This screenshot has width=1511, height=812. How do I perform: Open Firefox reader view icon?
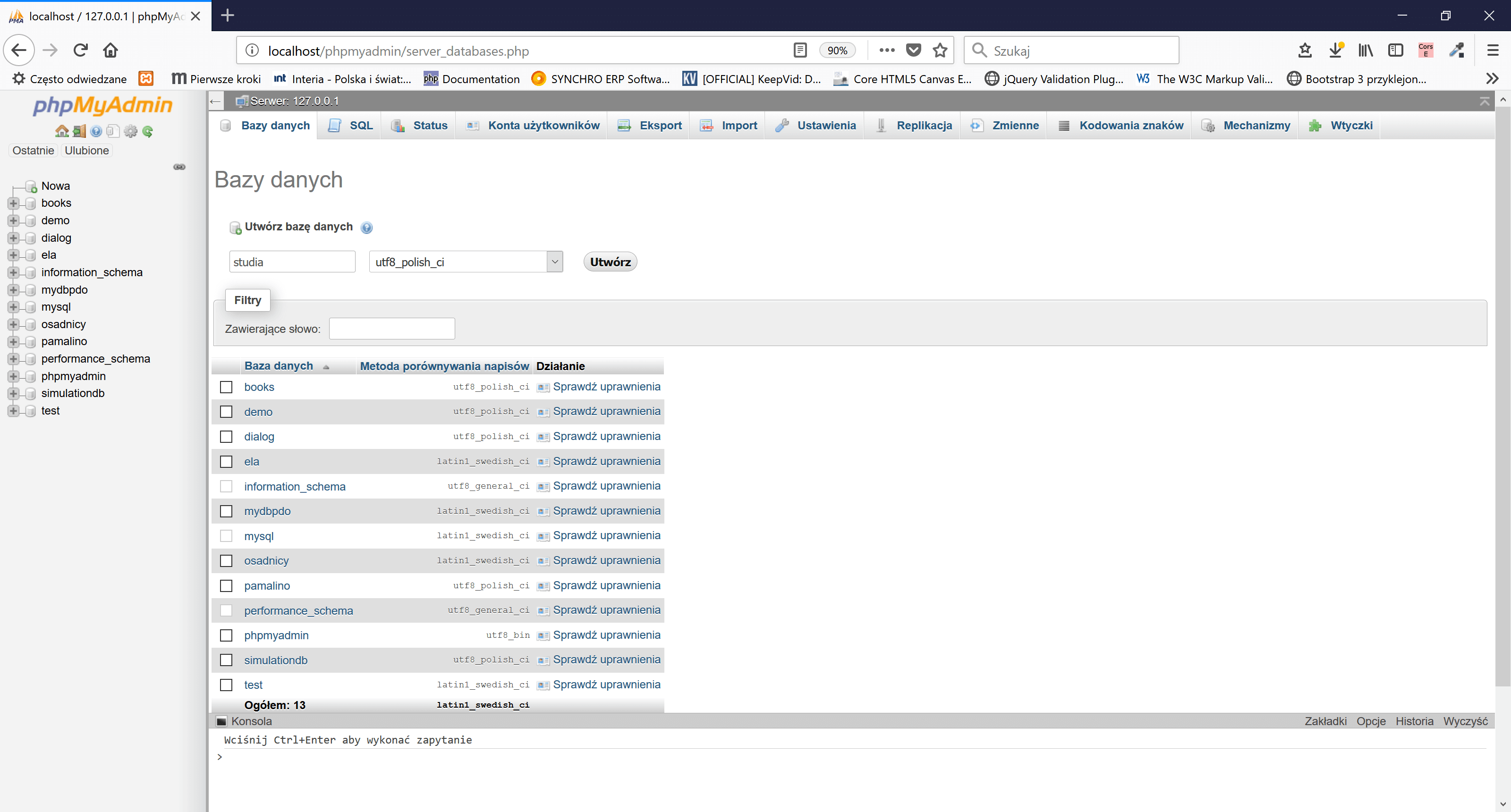tap(799, 51)
